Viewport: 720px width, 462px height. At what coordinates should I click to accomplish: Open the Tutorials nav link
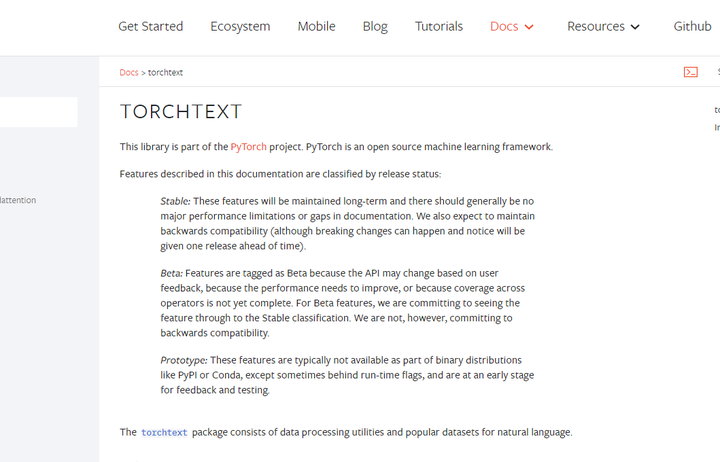[439, 26]
